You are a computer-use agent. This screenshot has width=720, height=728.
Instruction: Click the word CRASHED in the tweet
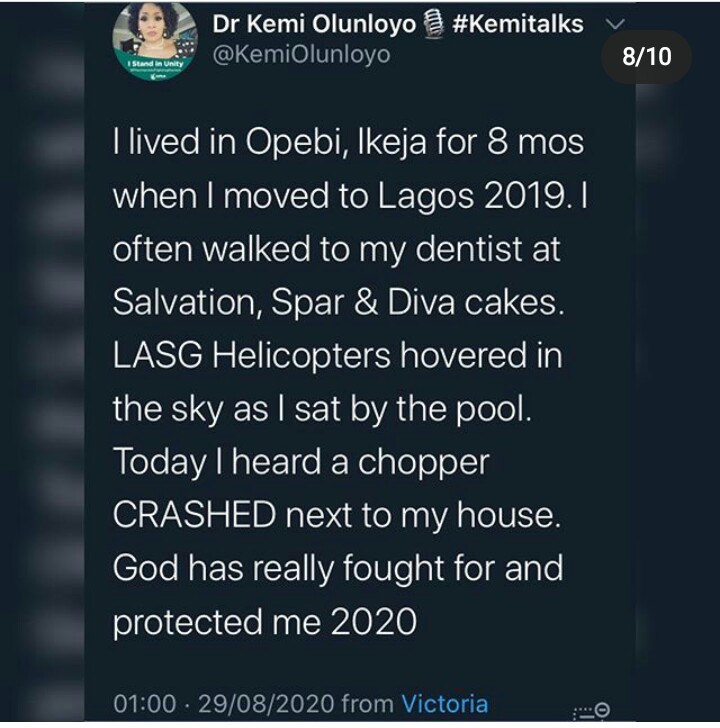[x=193, y=515]
